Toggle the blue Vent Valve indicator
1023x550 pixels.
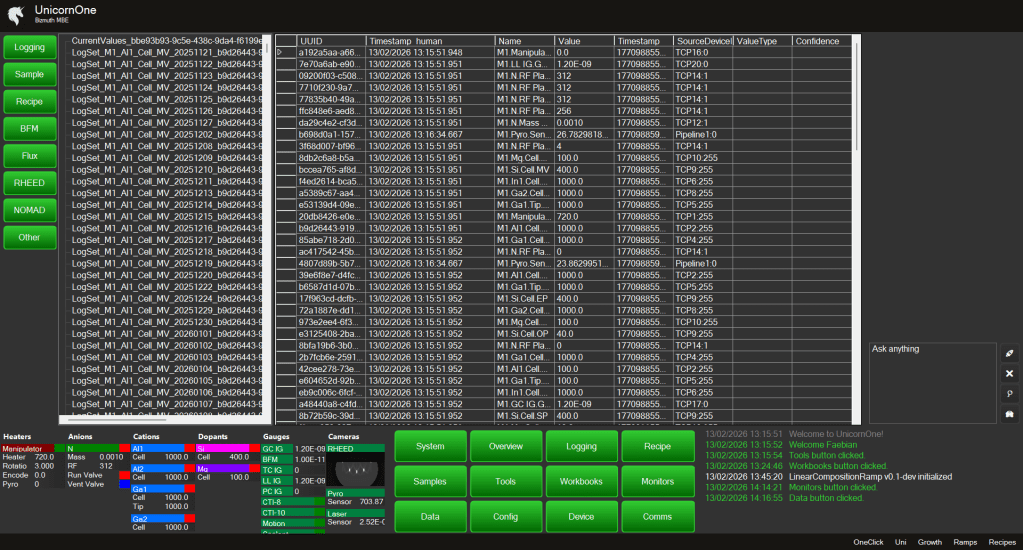pos(125,484)
